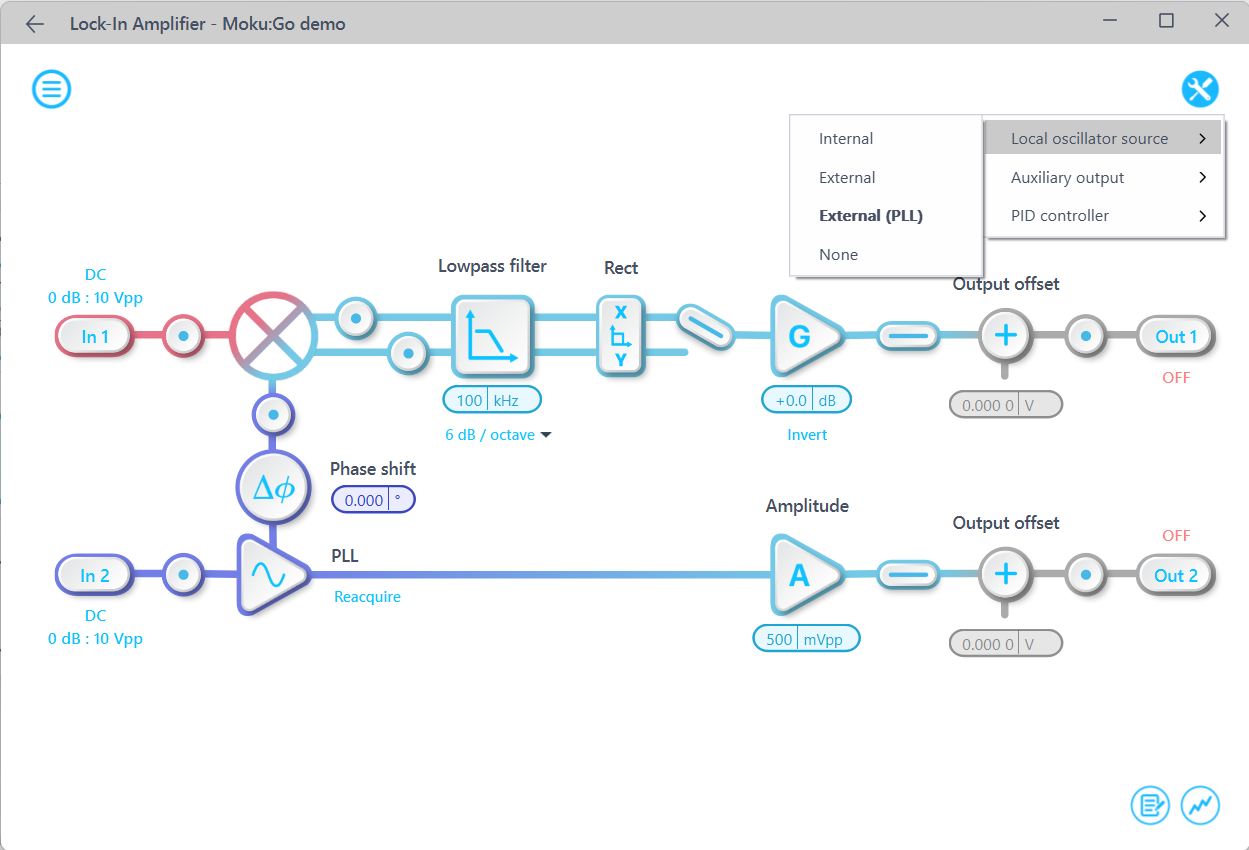Toggle the switch before Out 1 offset

908,336
